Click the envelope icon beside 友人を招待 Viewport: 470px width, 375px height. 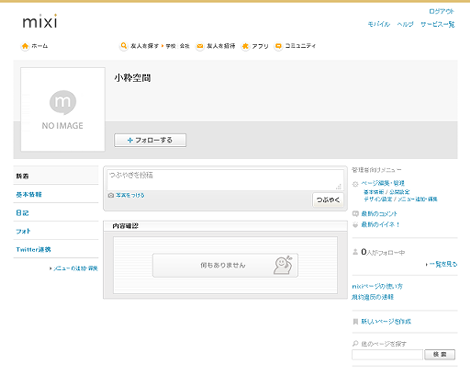click(x=200, y=46)
